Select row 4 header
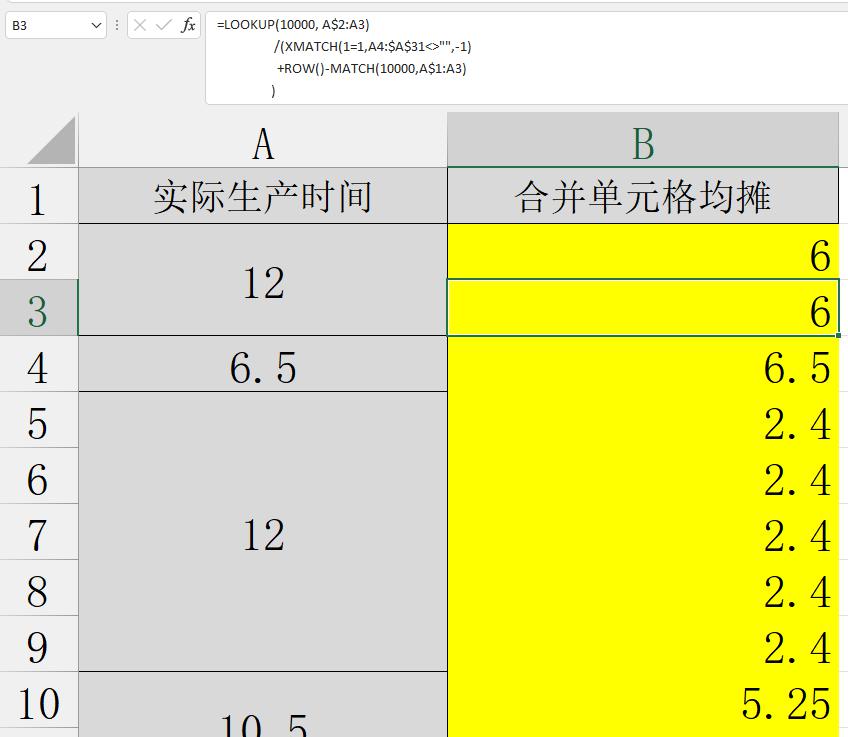This screenshot has height=737, width=848. [x=39, y=363]
